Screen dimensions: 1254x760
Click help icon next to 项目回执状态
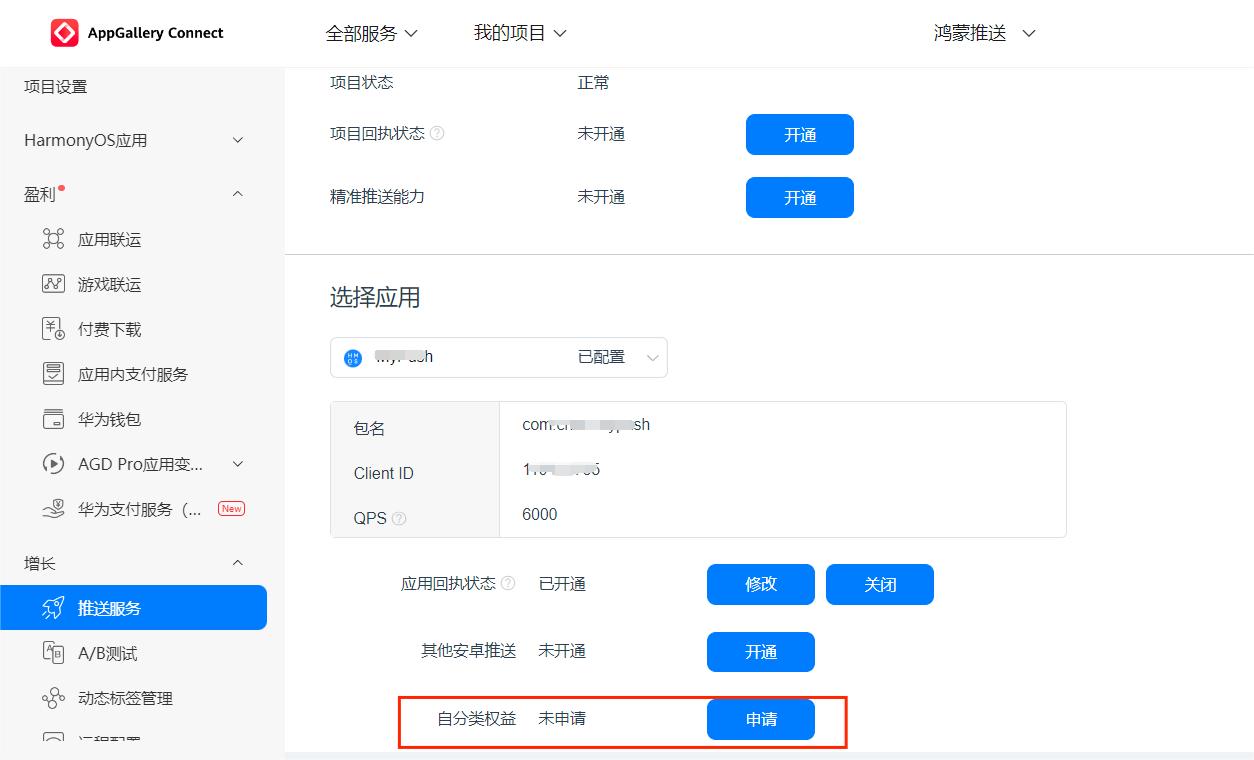tap(437, 133)
